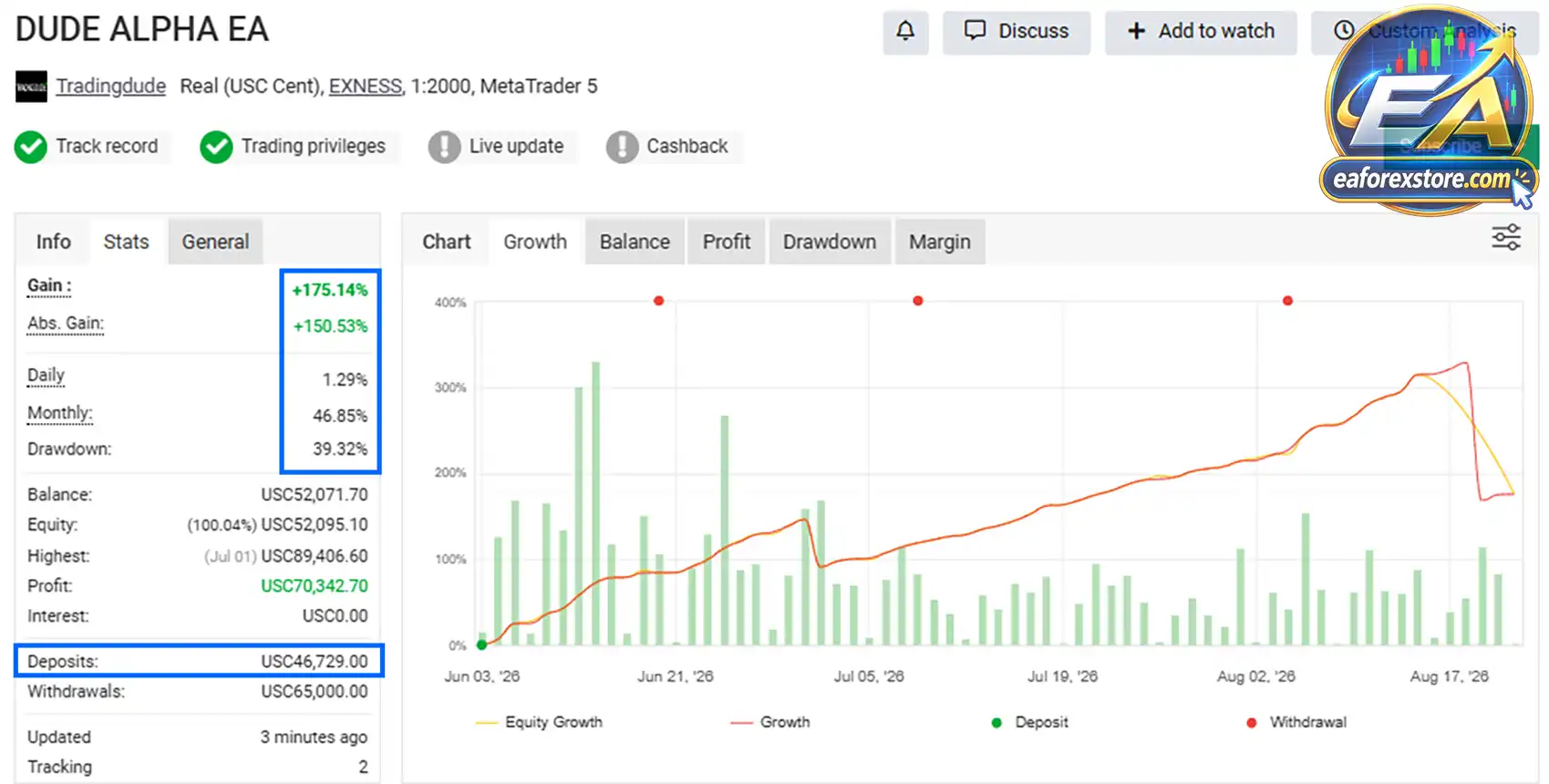This screenshot has width=1549, height=784.
Task: Click the Cashback exclamation icon
Action: click(x=622, y=147)
